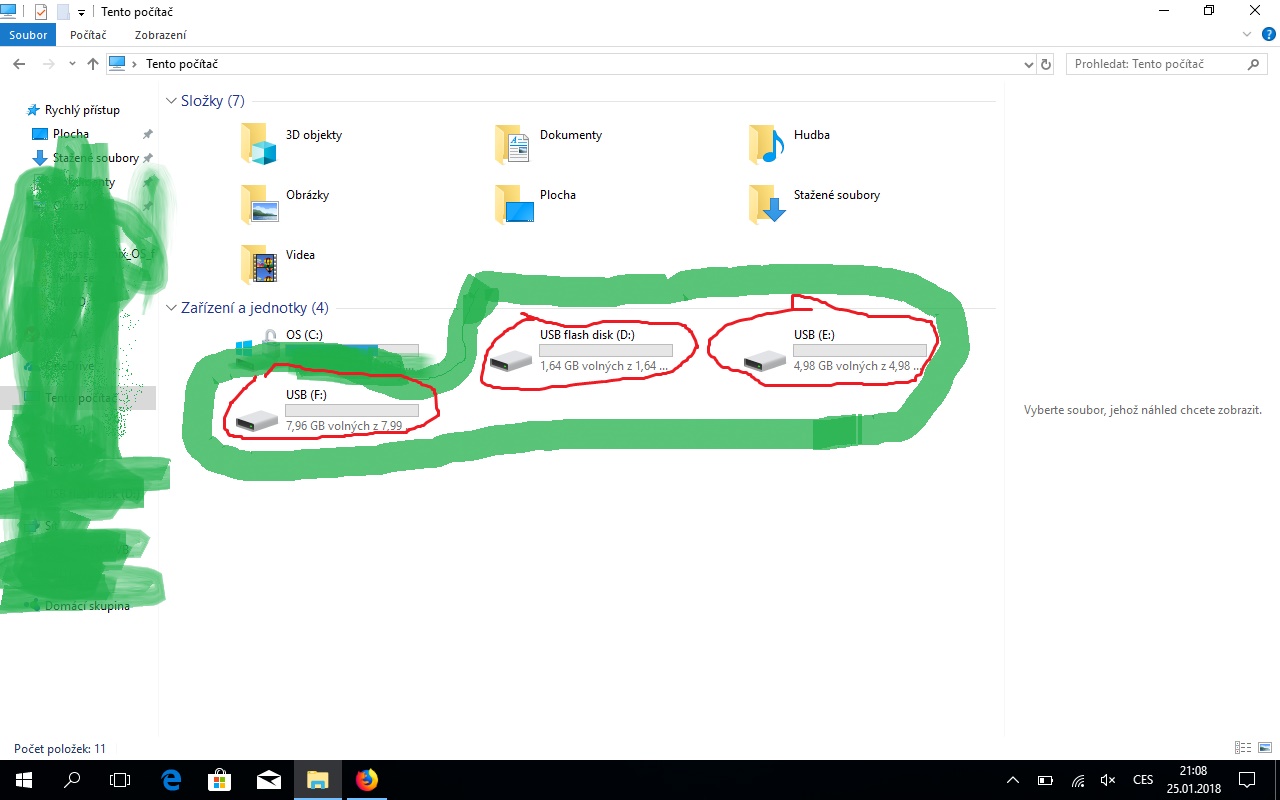Click the USB (F:) capacity bar
1280x800 pixels.
click(x=352, y=411)
